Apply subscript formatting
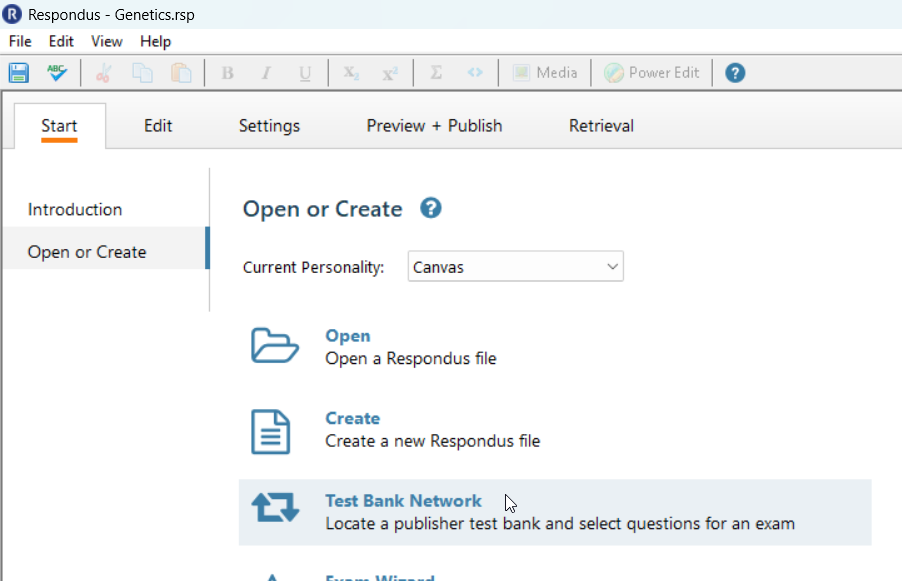 350,72
